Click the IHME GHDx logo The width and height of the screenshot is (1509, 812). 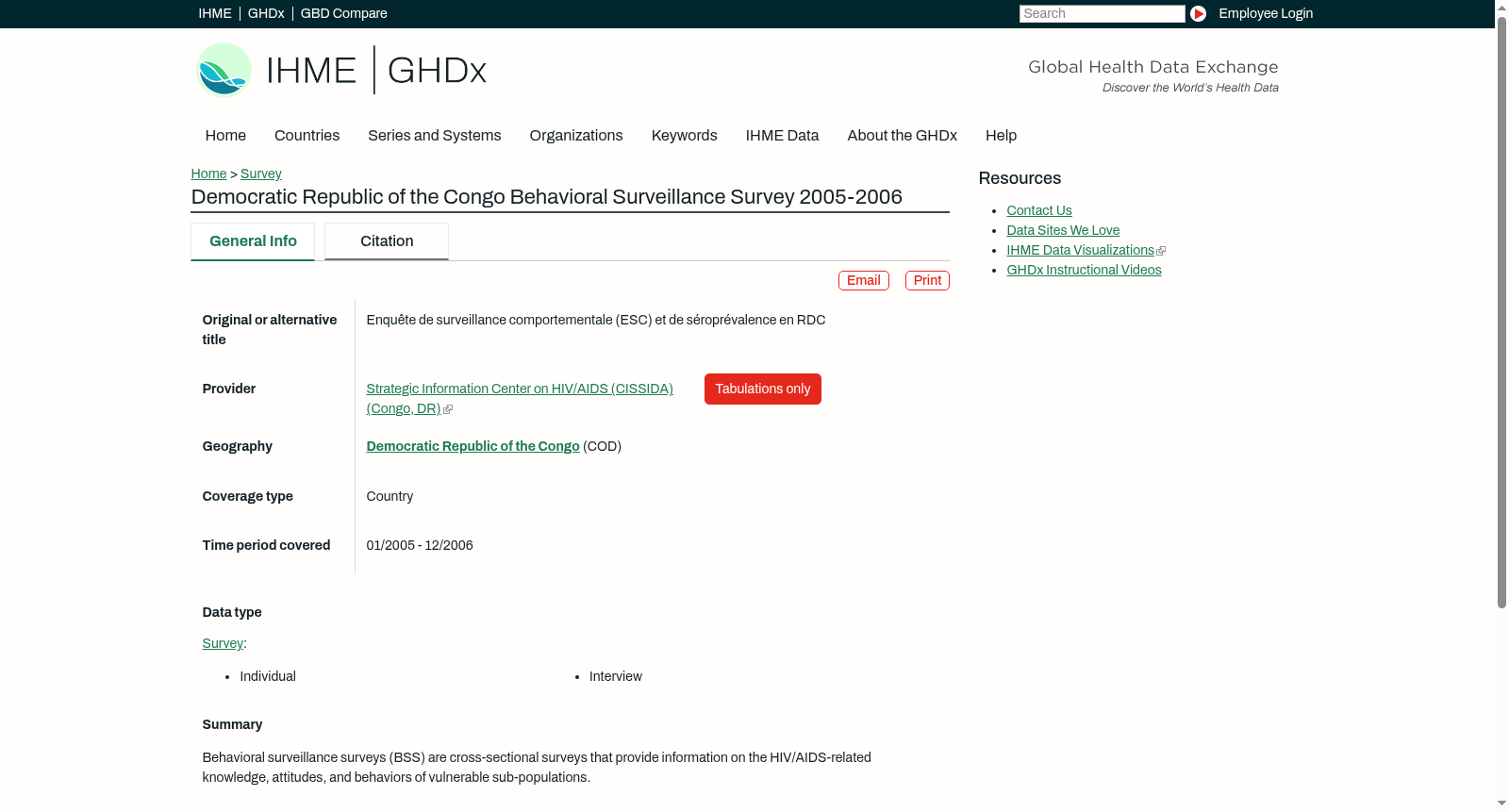tap(340, 70)
